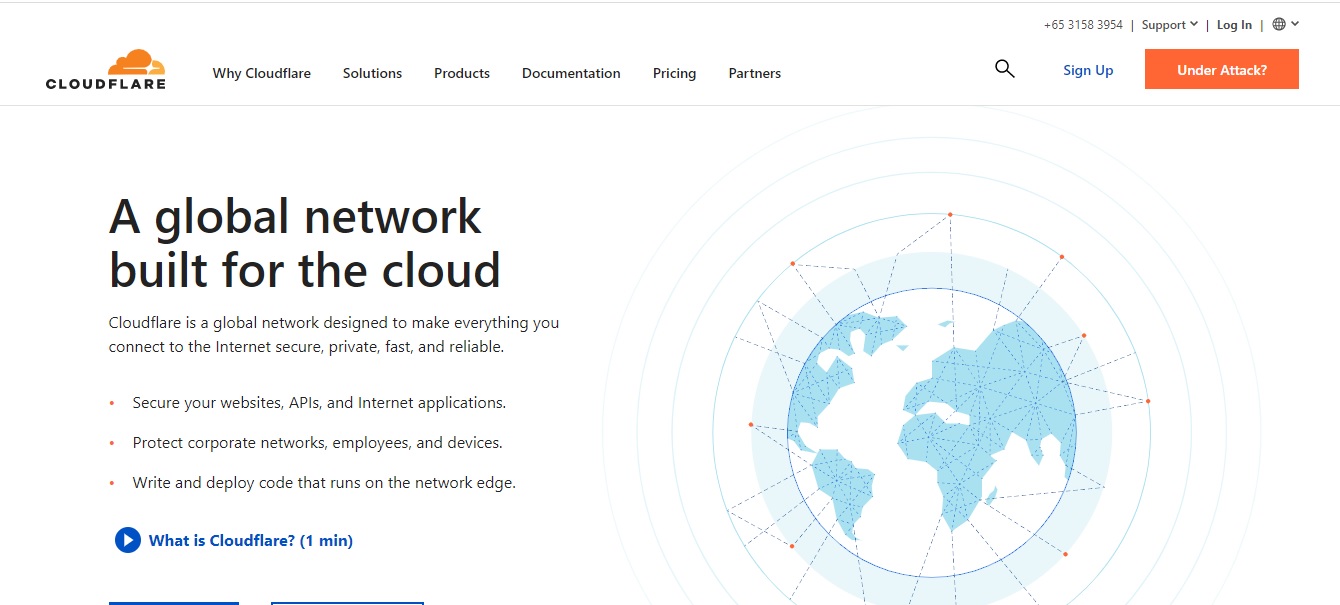Click the Write and deploy code bullet text
Image resolution: width=1340 pixels, height=605 pixels.
(x=324, y=483)
